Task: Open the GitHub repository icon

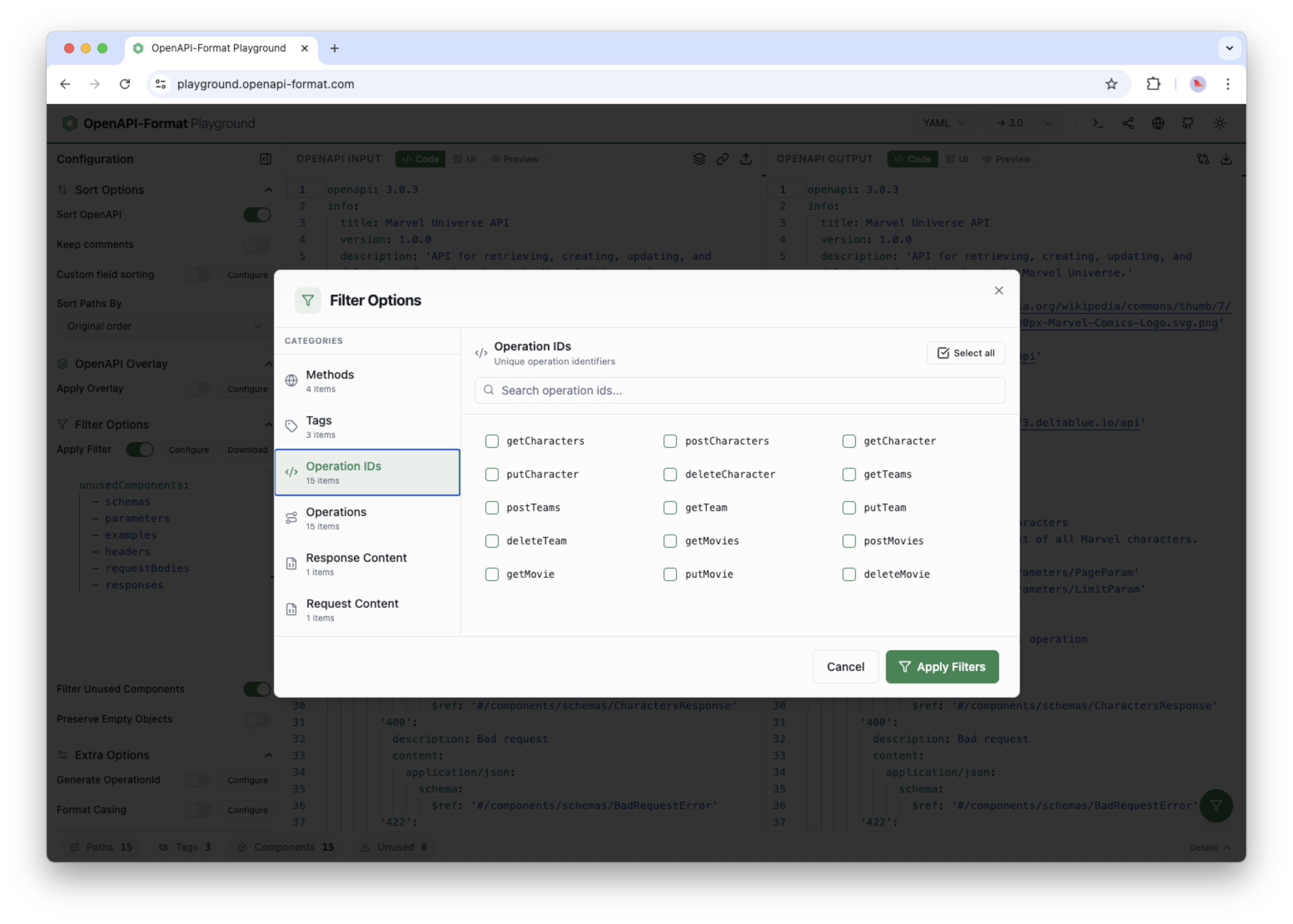Action: [1188, 123]
